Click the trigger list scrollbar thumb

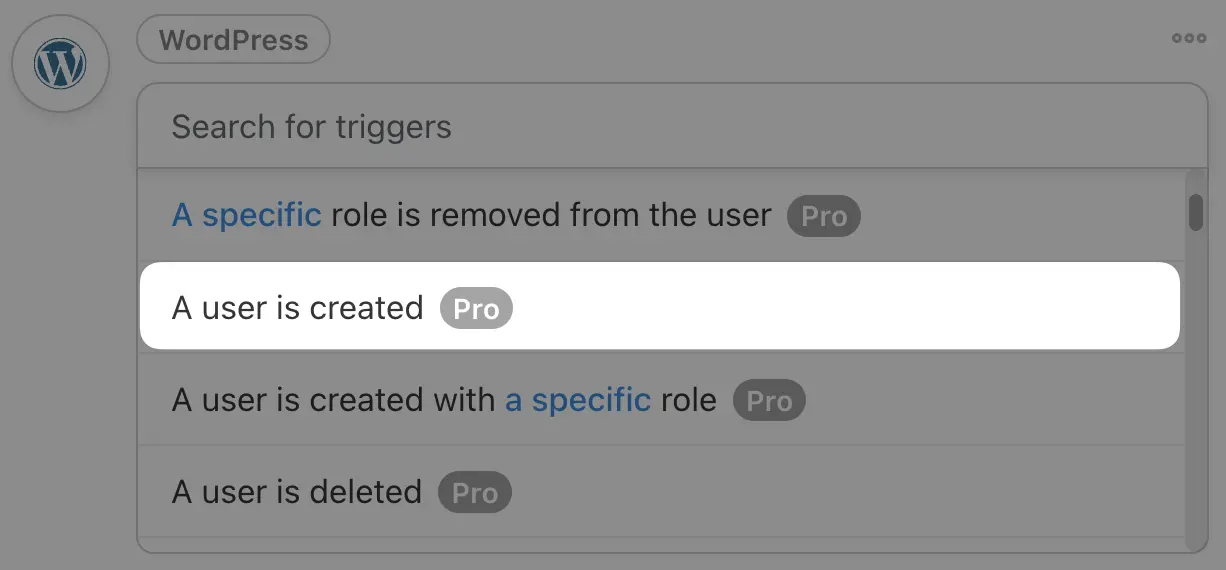(1195, 212)
